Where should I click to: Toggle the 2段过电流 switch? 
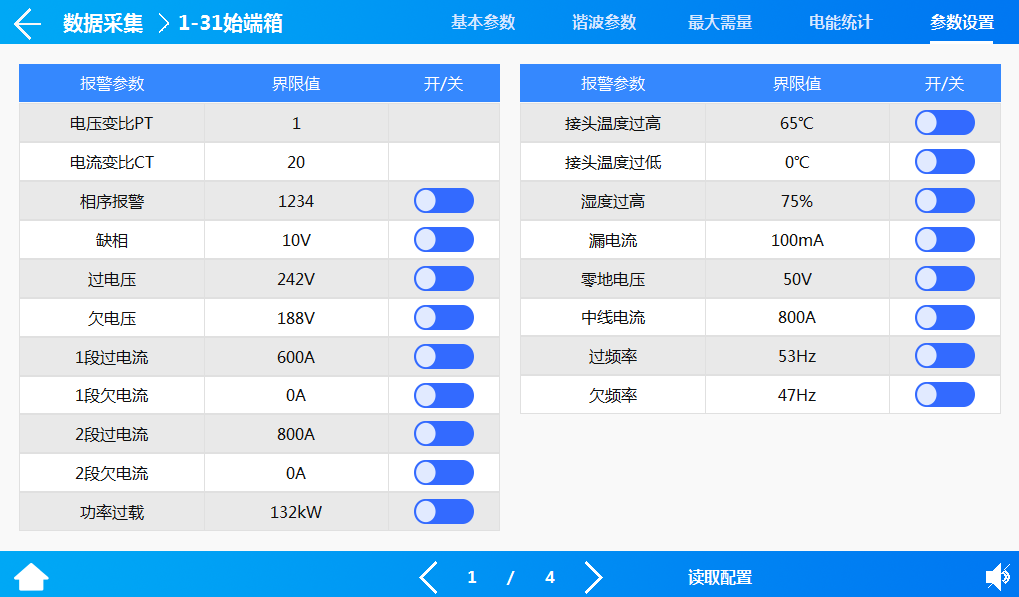coord(444,434)
